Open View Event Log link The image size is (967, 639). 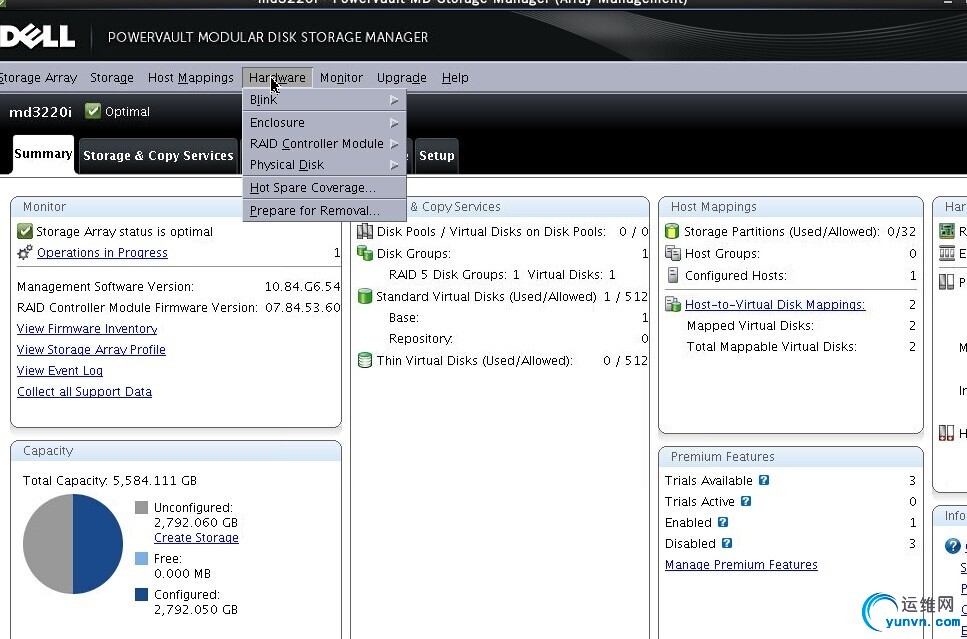[x=60, y=371]
